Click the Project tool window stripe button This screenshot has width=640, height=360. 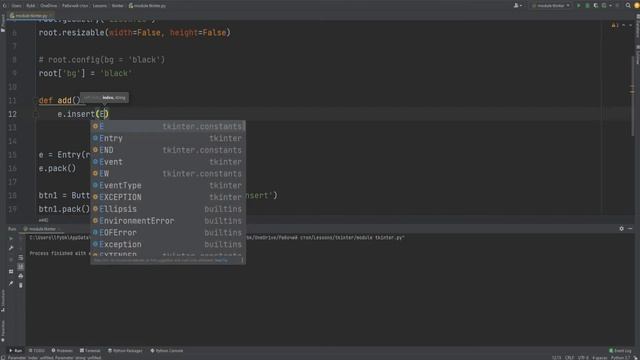3,24
